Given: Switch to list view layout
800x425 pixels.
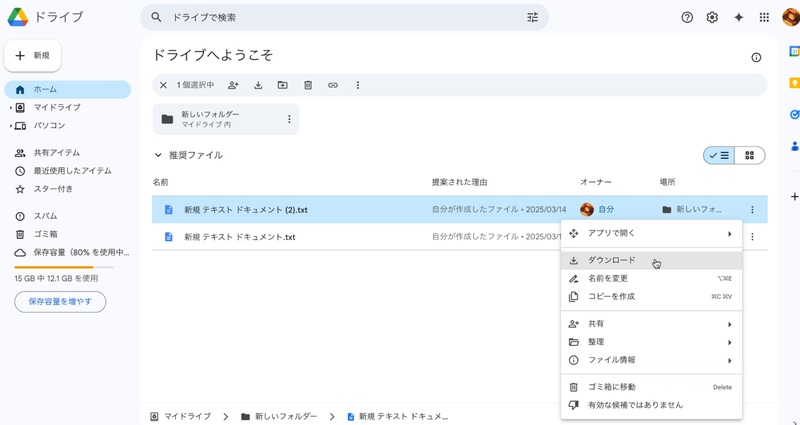Looking at the screenshot, I should click(719, 156).
